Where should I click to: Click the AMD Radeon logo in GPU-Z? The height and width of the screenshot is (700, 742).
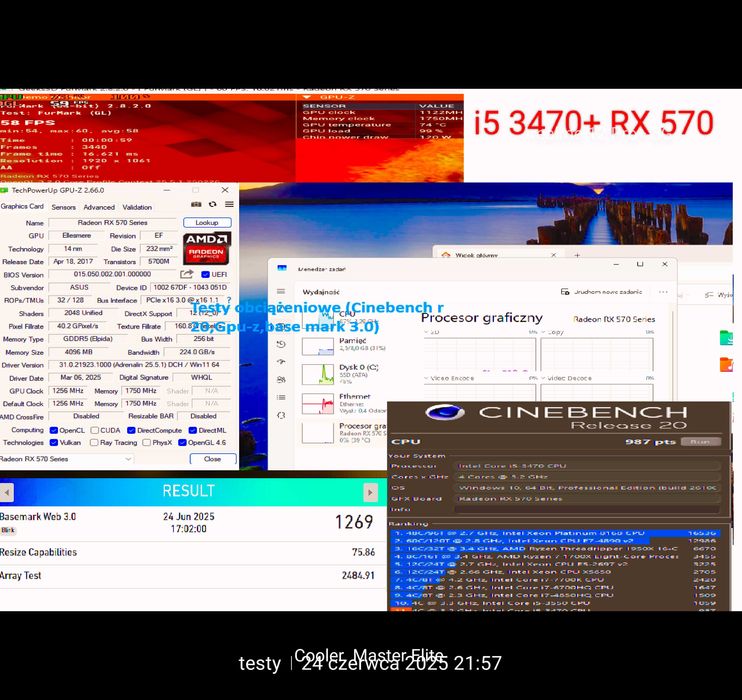click(206, 248)
